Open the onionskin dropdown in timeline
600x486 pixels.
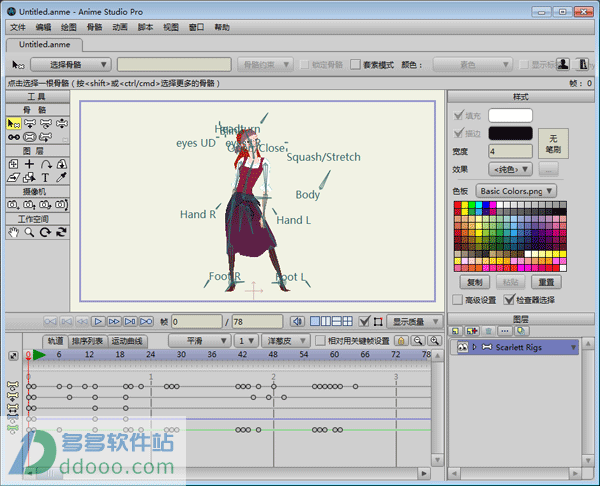285,341
